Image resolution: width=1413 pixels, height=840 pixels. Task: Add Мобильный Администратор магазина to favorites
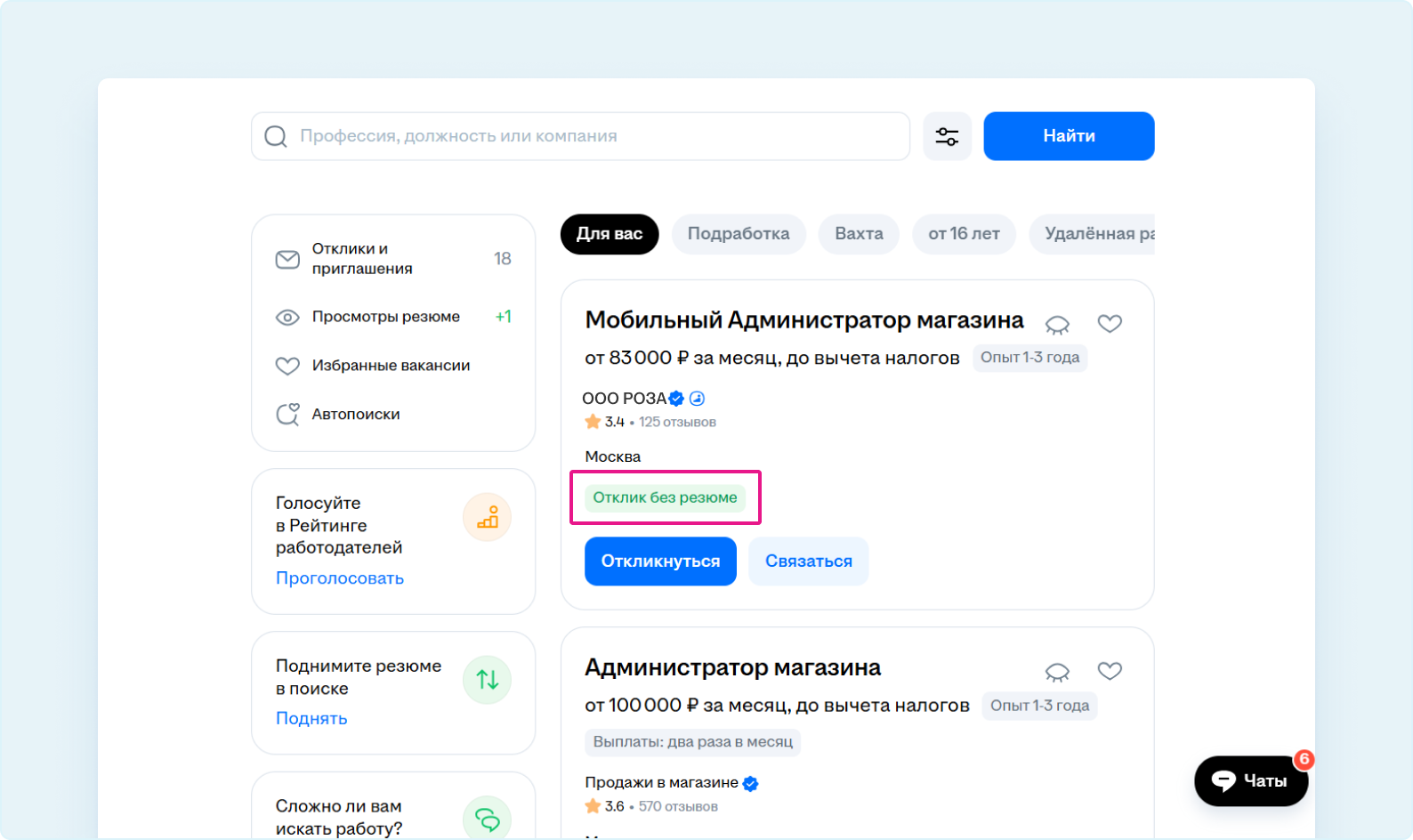pyautogui.click(x=1110, y=324)
